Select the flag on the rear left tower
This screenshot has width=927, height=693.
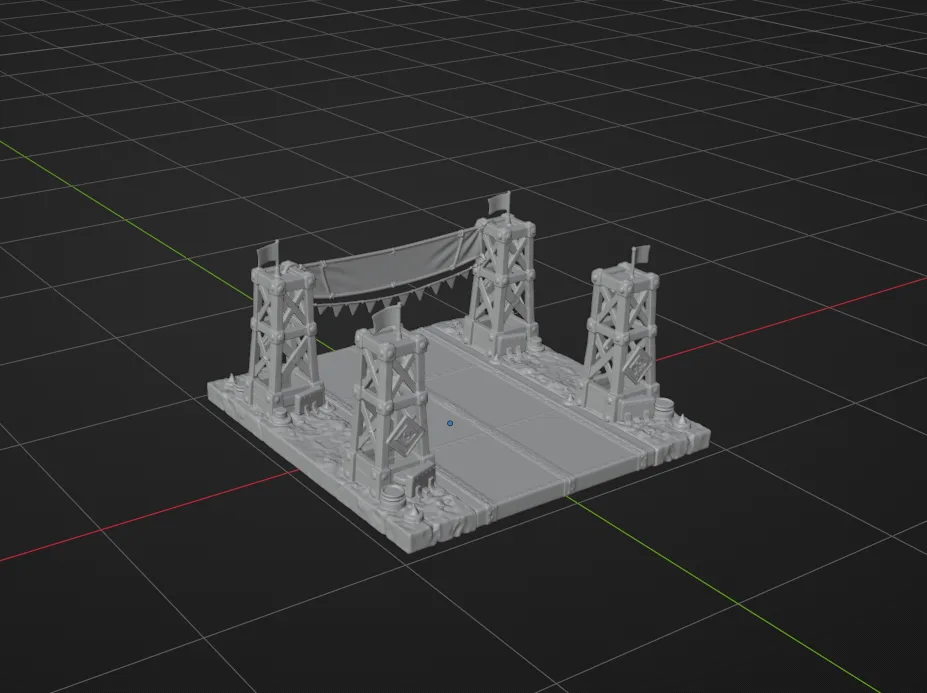(268, 254)
